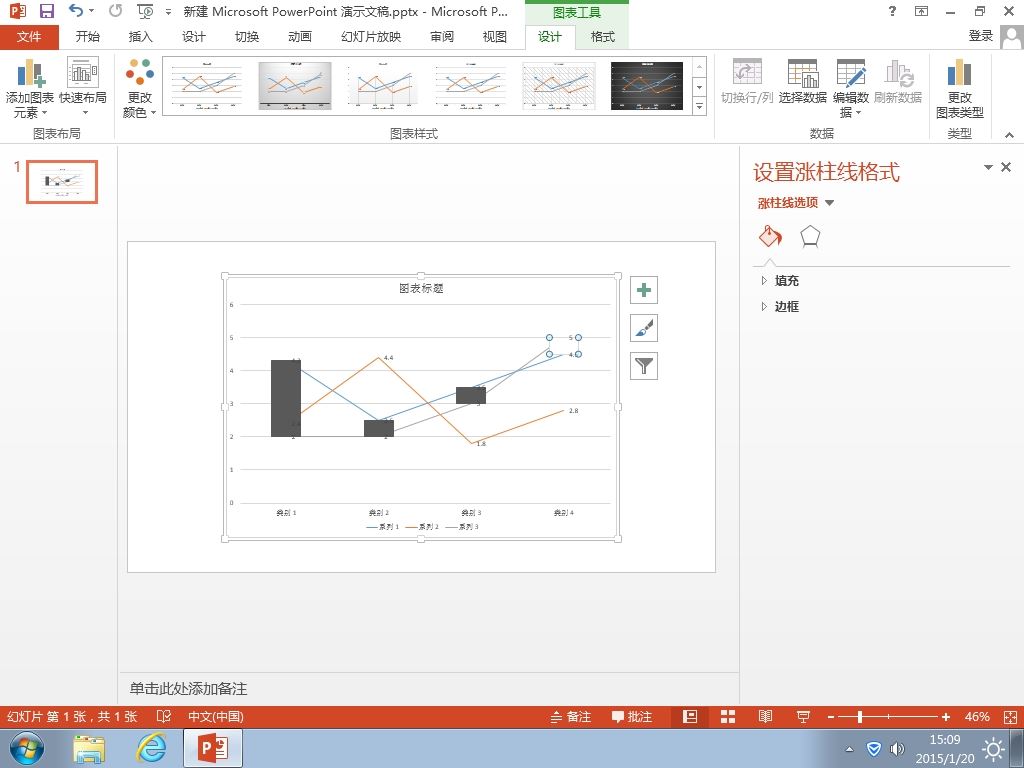Open Internet Explorer from taskbar
This screenshot has height=768, width=1024.
click(152, 748)
